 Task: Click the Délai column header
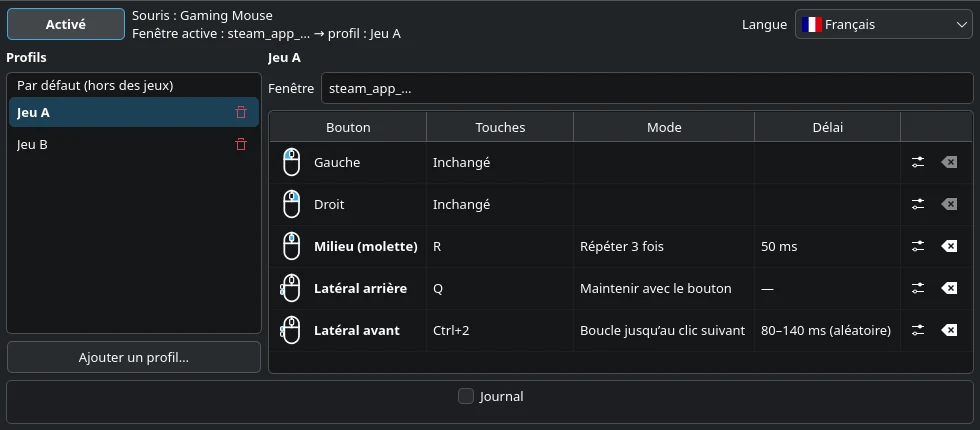coord(828,128)
